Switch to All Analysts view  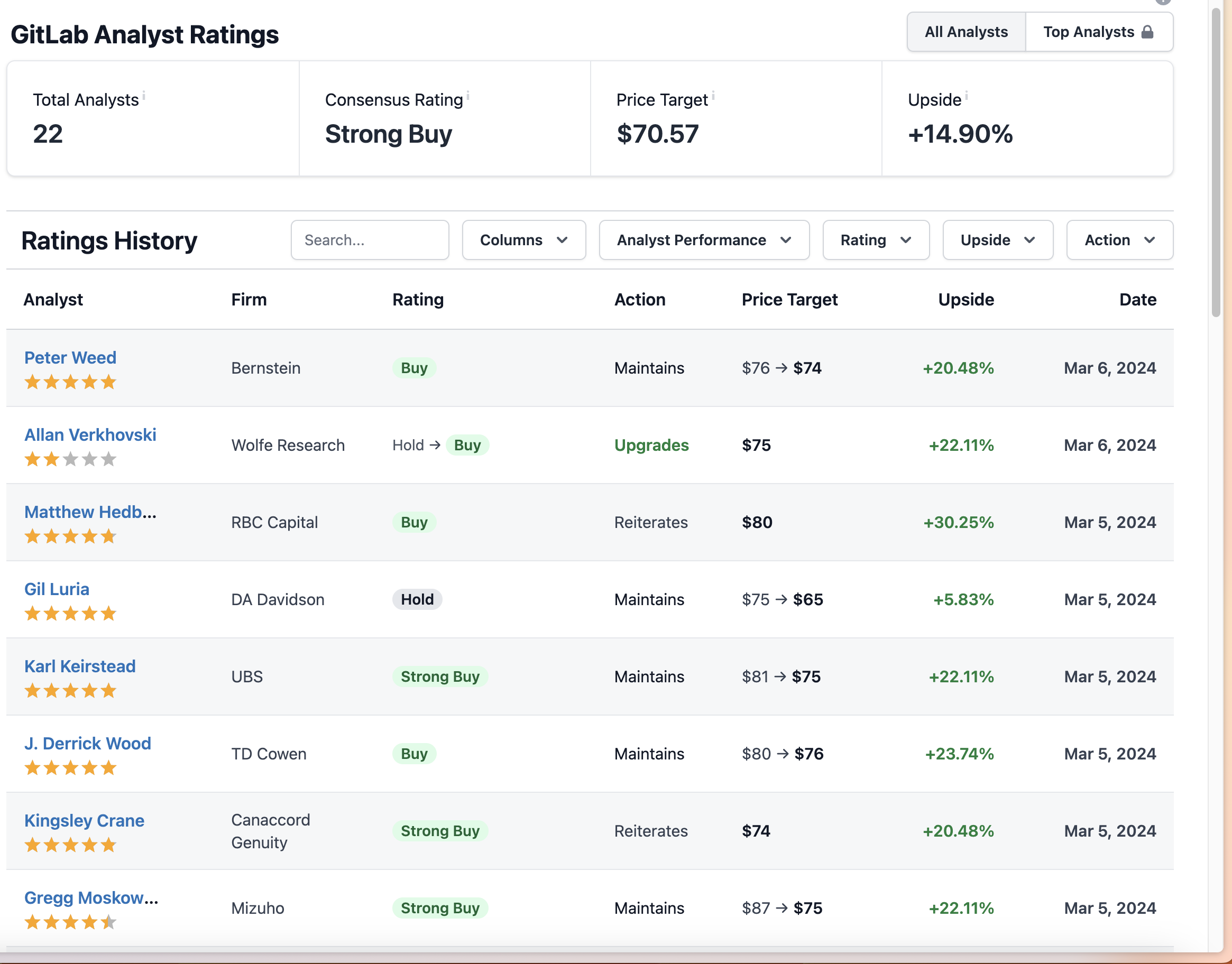(x=966, y=32)
